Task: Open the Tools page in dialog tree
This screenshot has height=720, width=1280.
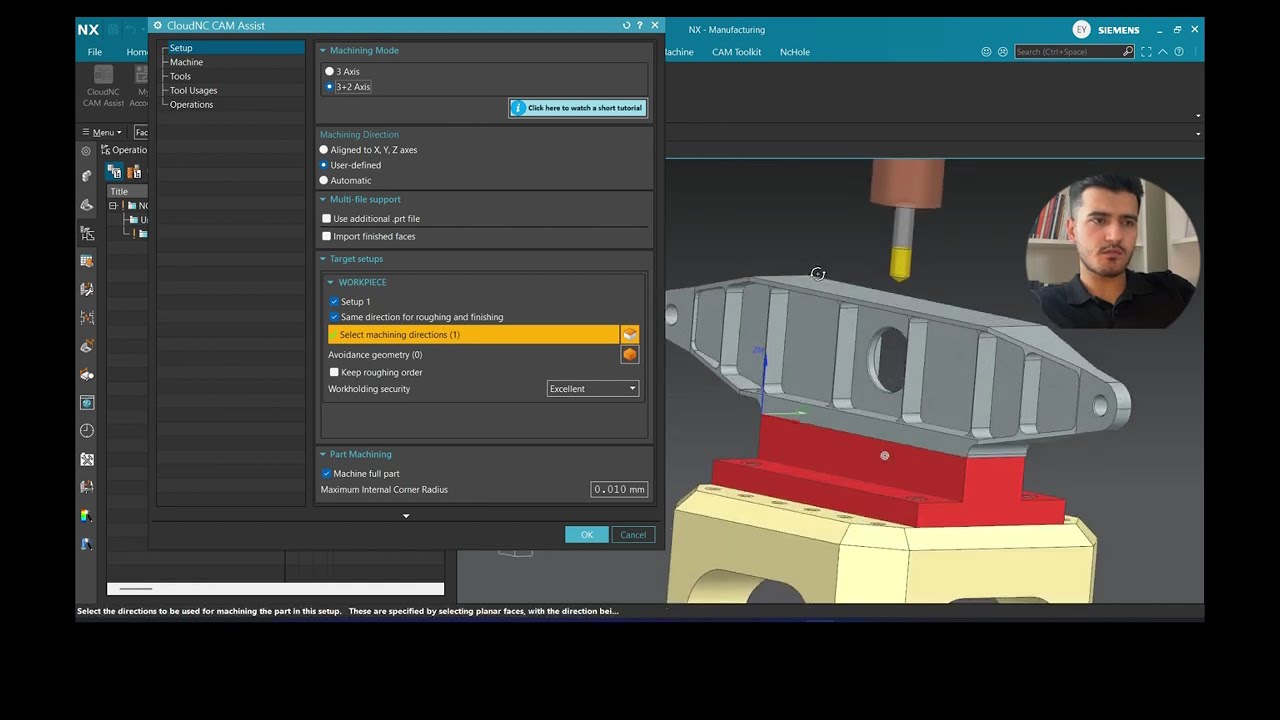Action: 180,76
